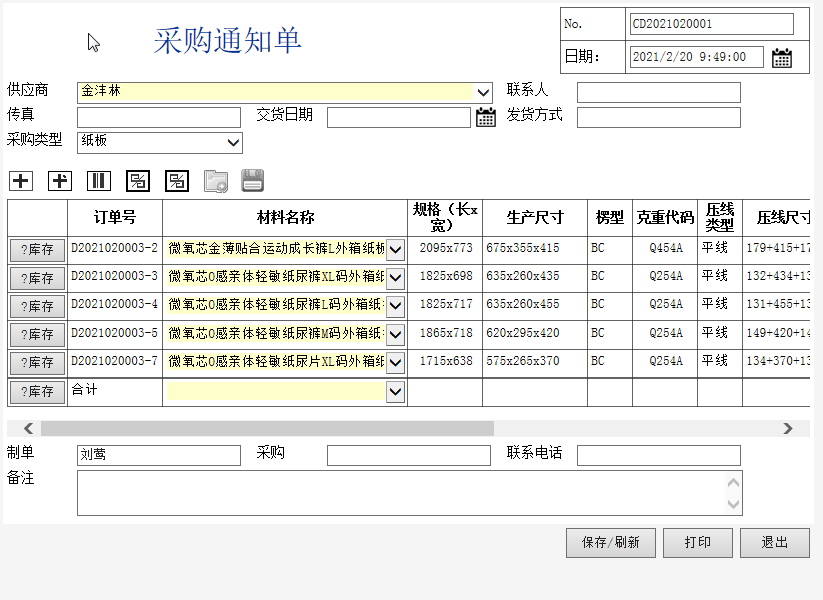Open the material dropdown in the 合计 row
This screenshot has height=600, width=823.
[395, 392]
